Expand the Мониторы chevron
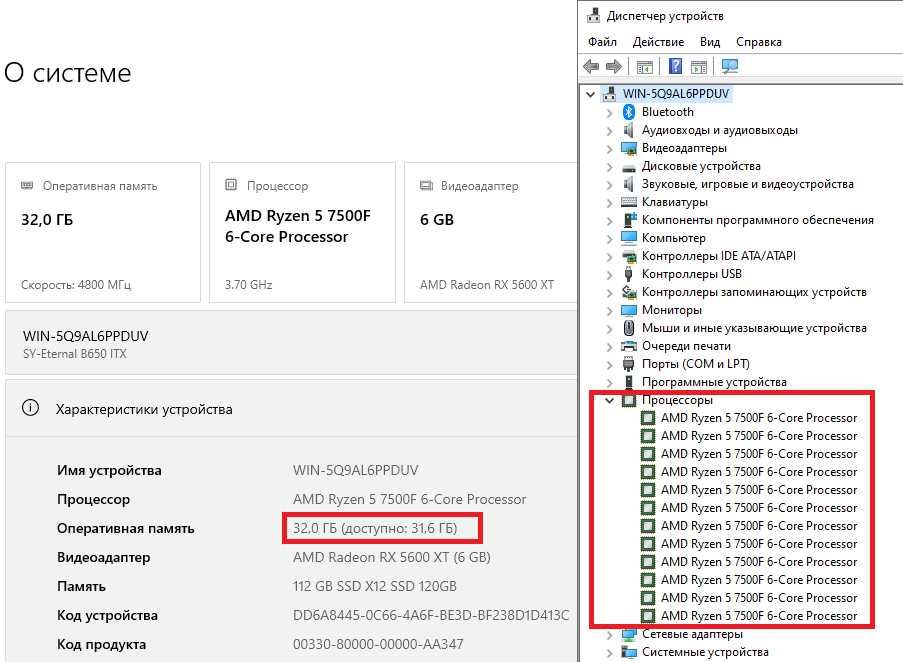 tap(610, 311)
